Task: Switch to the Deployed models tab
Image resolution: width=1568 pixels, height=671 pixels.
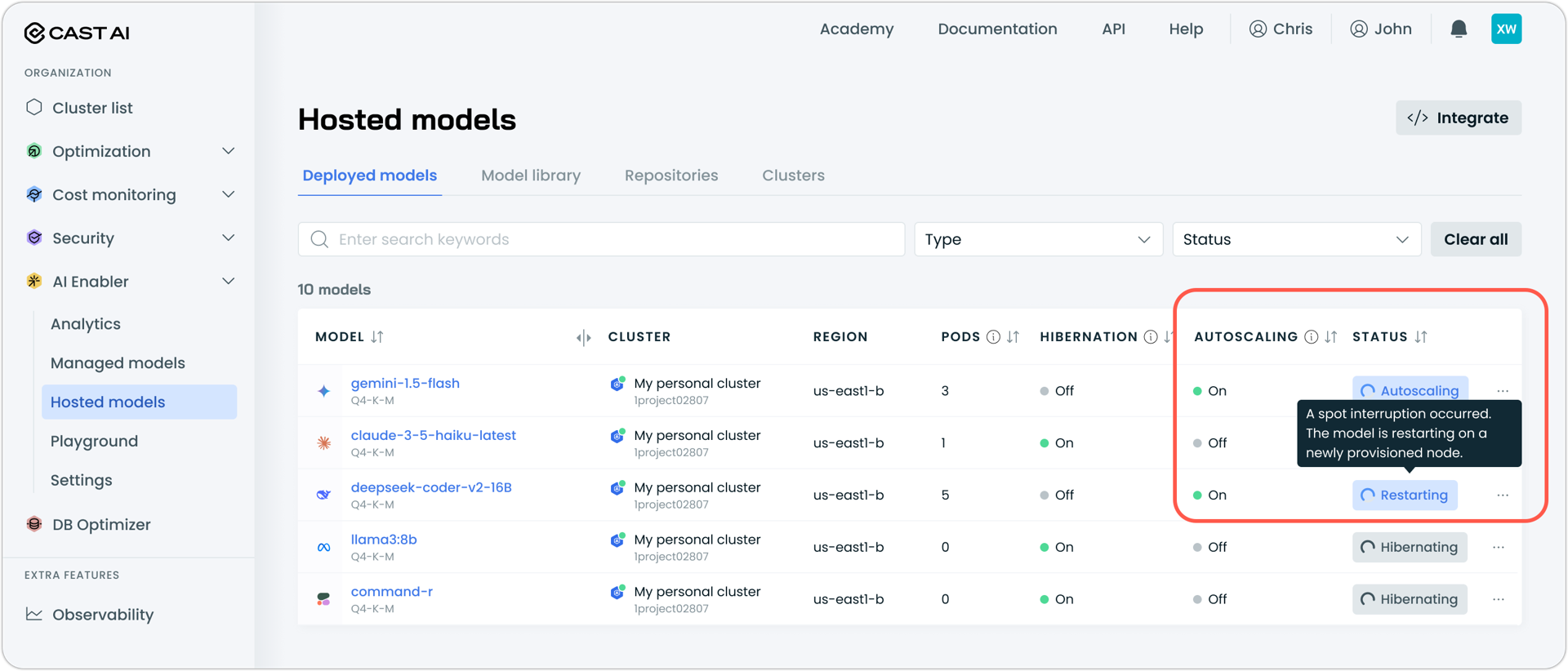Action: point(370,176)
